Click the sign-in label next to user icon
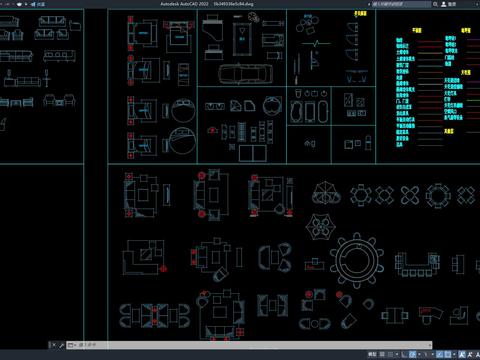480x360 pixels. coord(452,4)
